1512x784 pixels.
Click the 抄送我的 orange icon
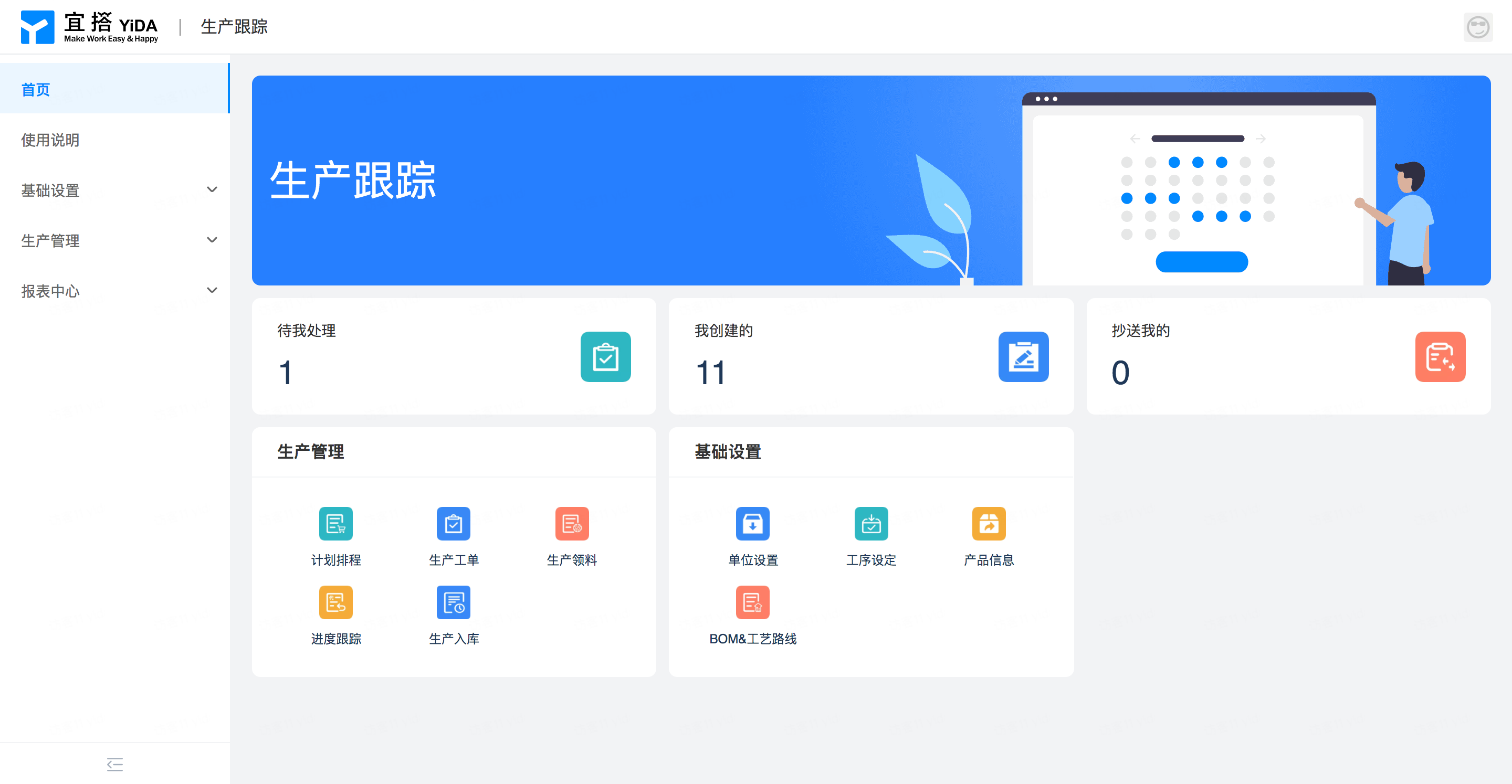[1440, 357]
